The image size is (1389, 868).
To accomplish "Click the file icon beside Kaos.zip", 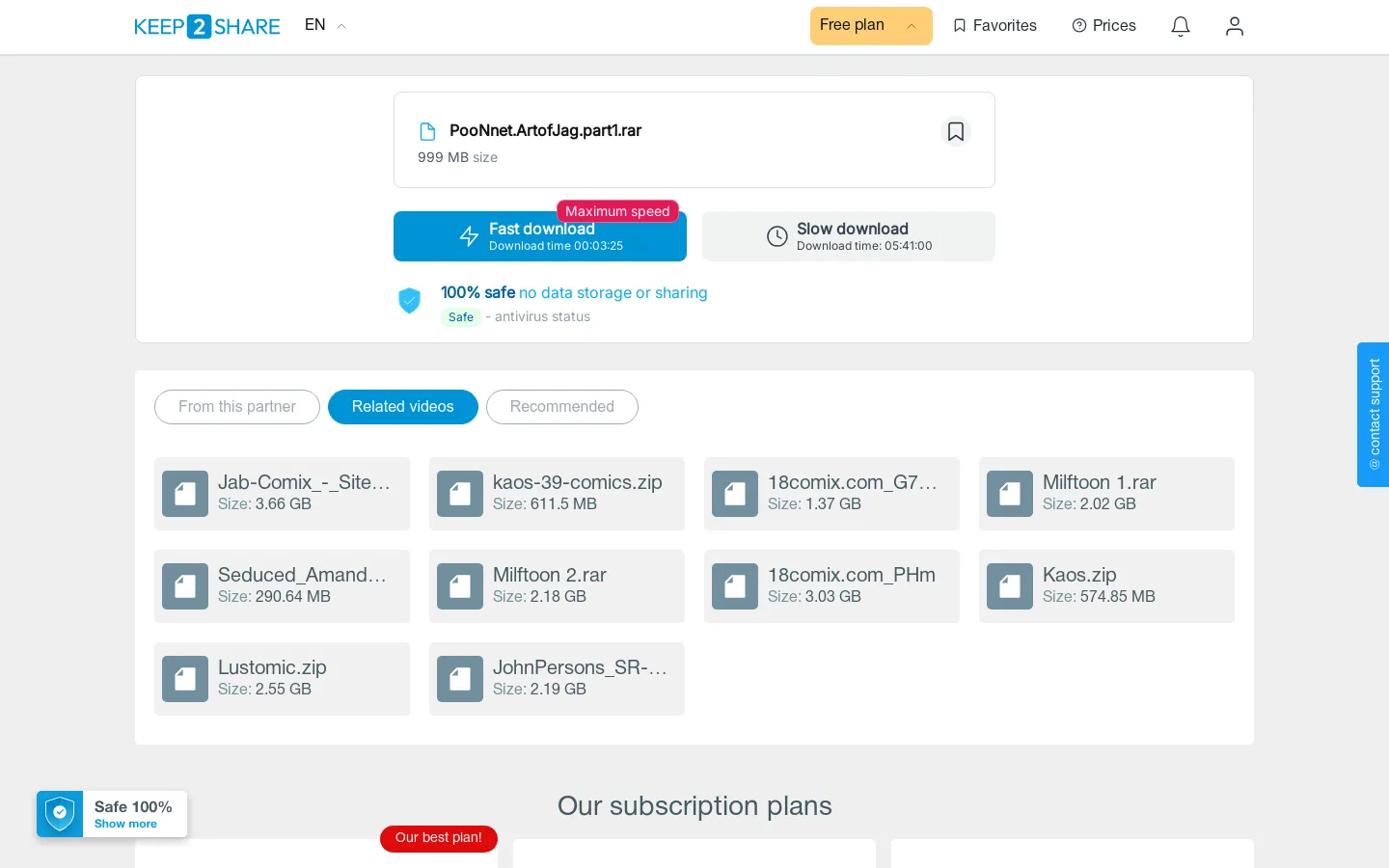I will click(1010, 586).
